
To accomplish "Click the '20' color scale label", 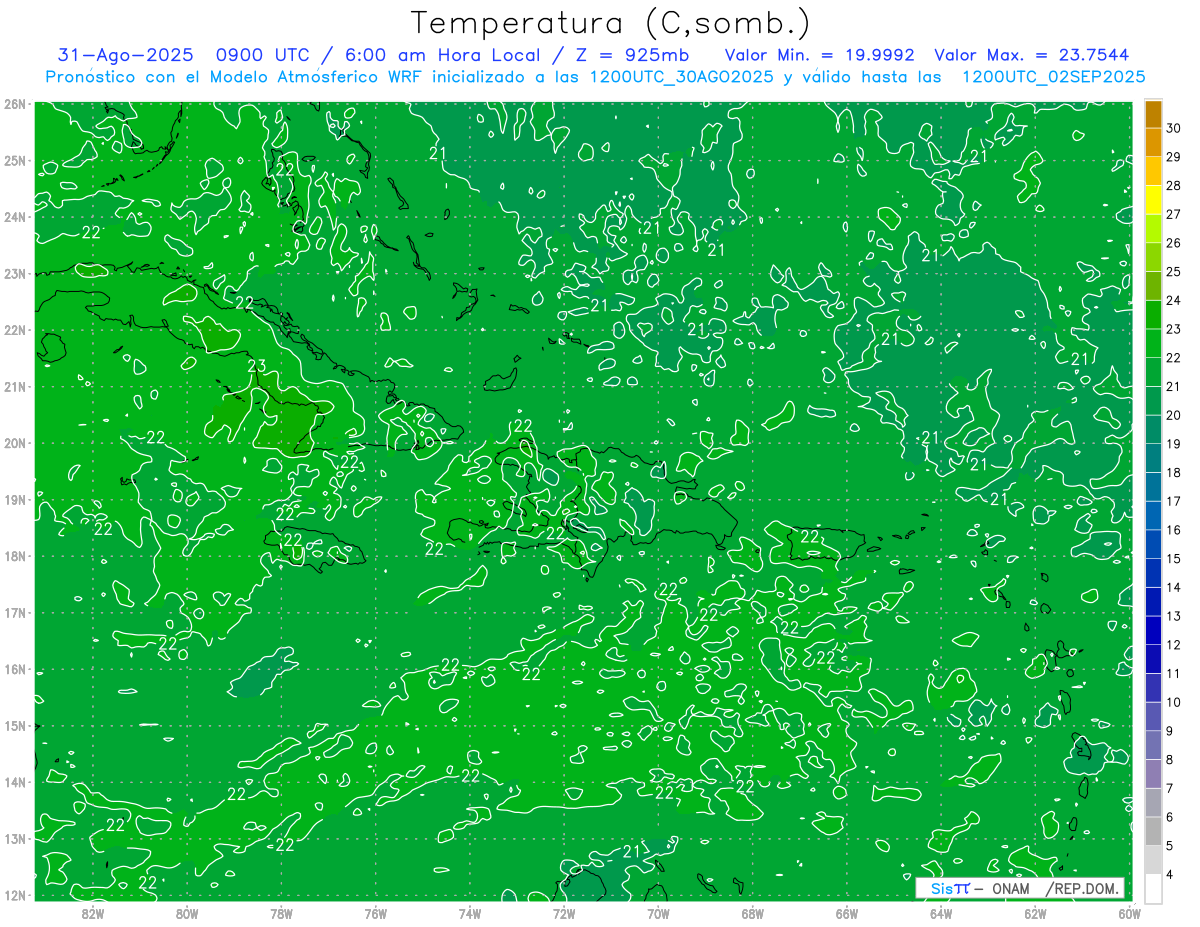I will pyautogui.click(x=1174, y=415).
